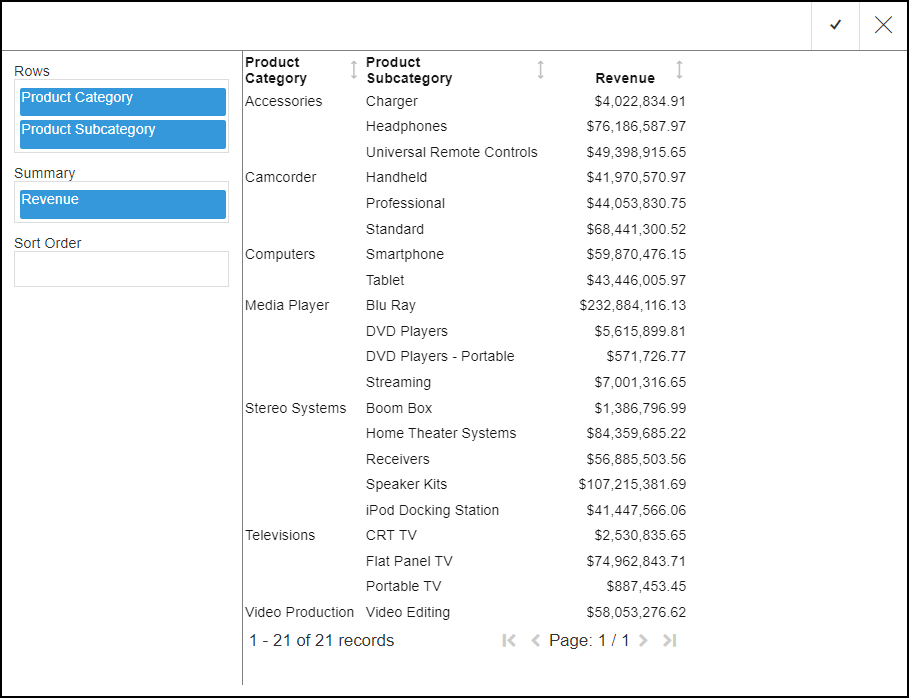Go to previous page icon
The width and height of the screenshot is (909, 698).
(536, 640)
